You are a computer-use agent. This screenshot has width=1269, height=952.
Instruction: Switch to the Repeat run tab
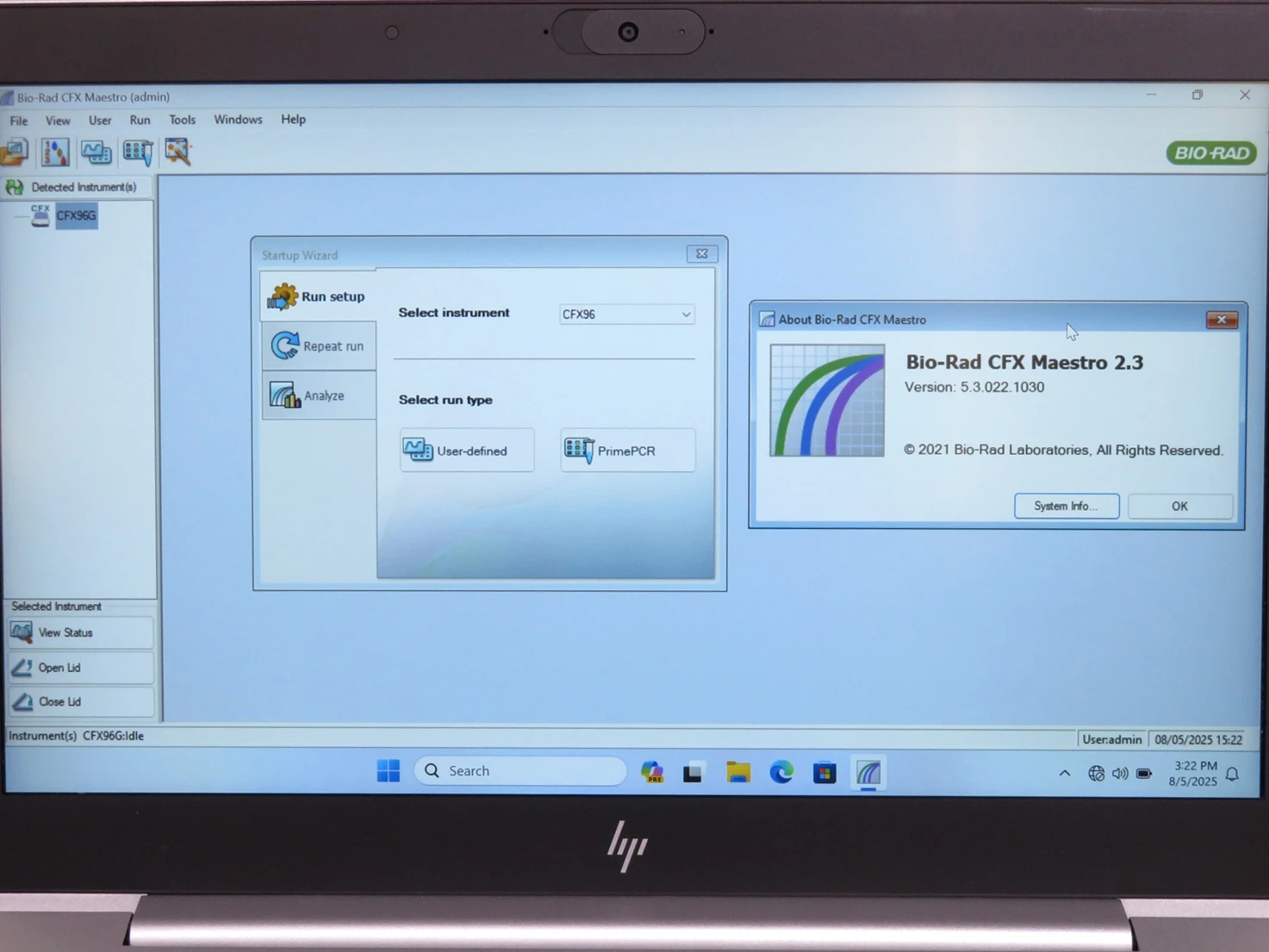point(319,346)
